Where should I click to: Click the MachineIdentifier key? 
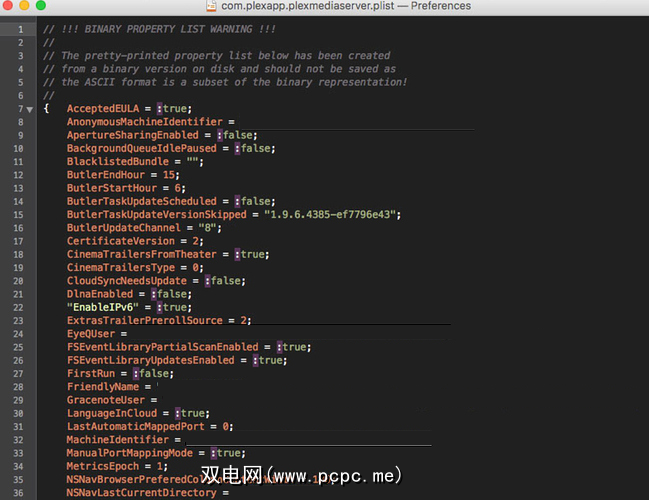point(118,440)
